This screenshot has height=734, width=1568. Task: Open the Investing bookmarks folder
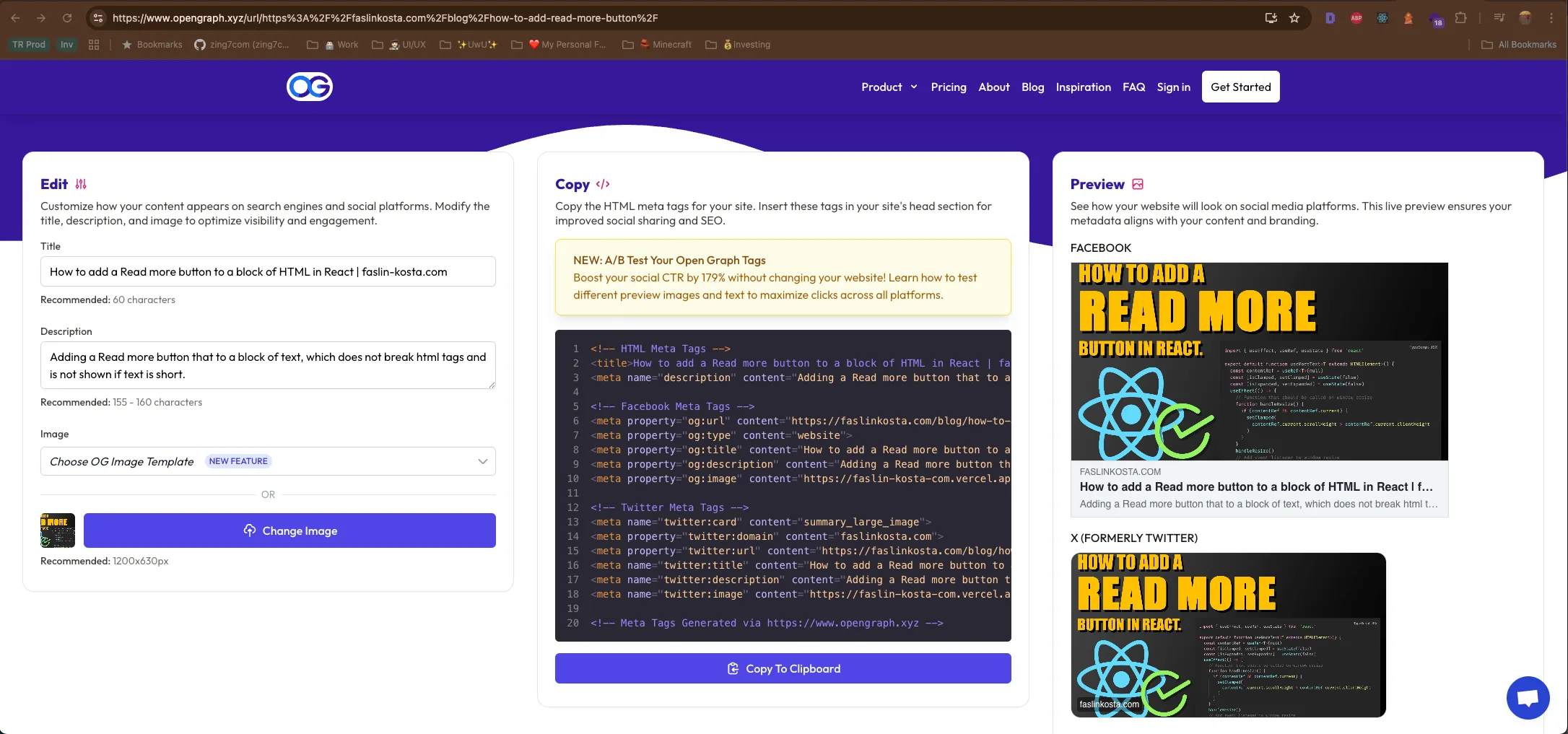[738, 45]
